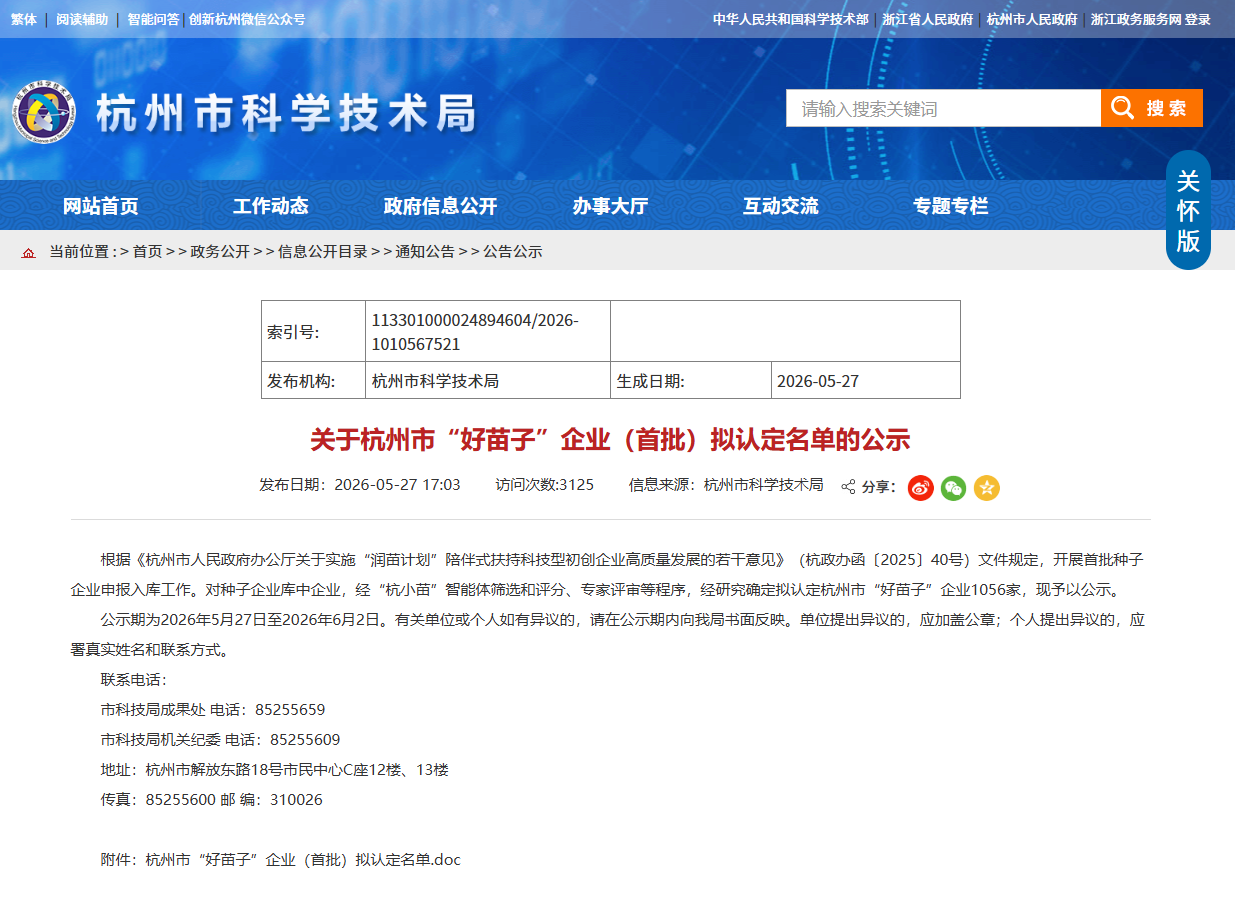Open 创新杭州微信公众号 link

click(x=247, y=19)
